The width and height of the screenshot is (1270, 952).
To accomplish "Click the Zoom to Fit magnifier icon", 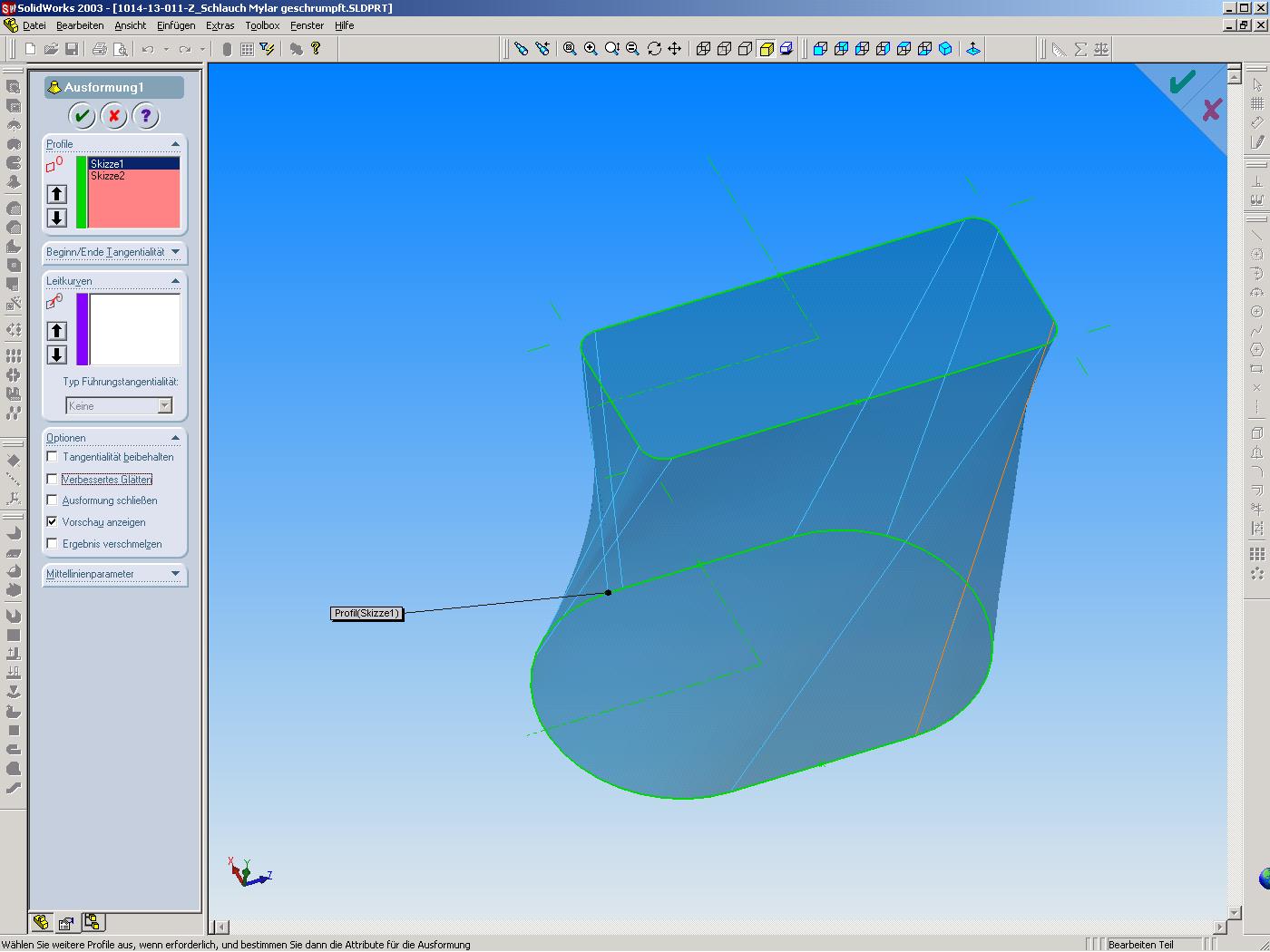I will 570,49.
